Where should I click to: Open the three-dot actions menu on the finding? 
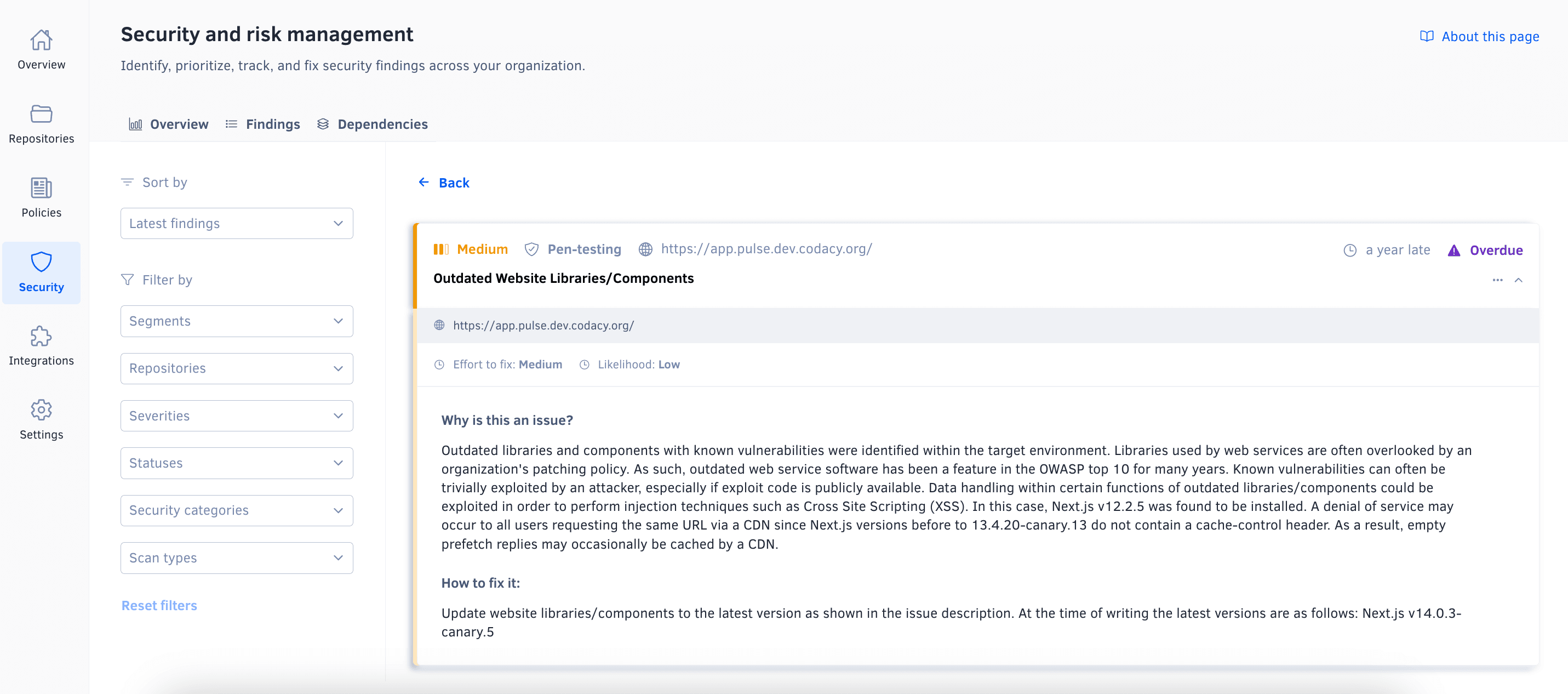pyautogui.click(x=1498, y=280)
